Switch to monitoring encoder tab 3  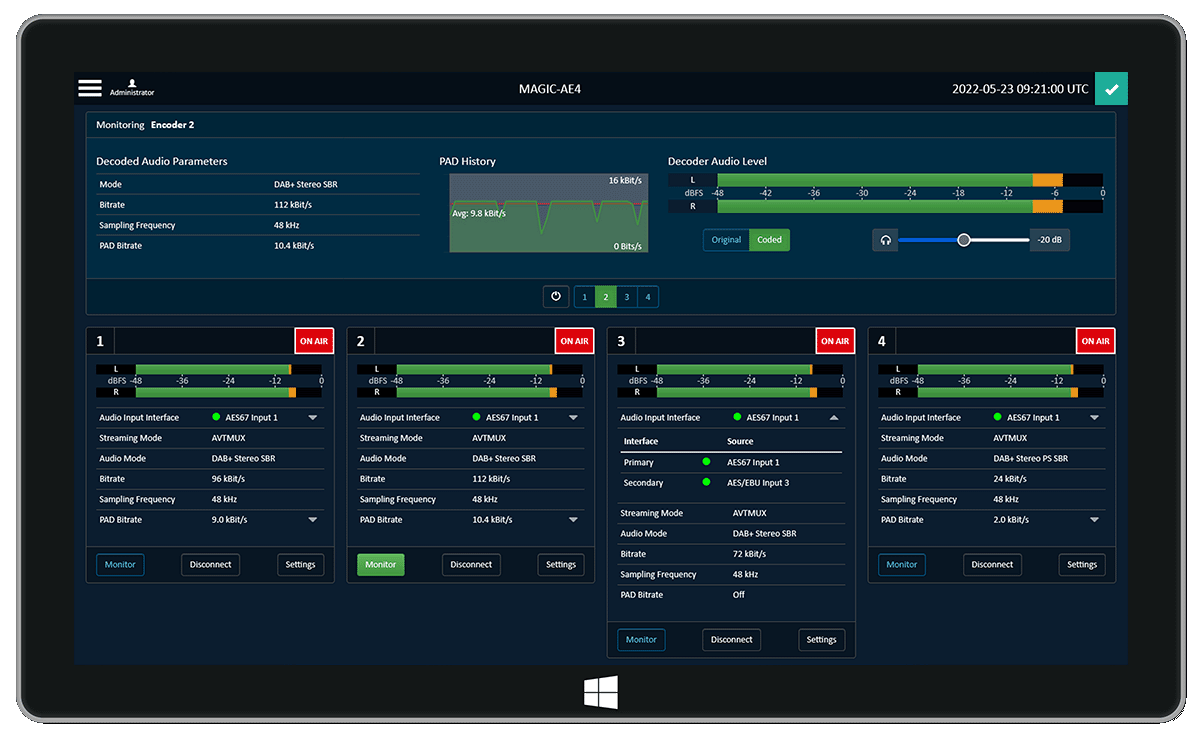point(626,297)
